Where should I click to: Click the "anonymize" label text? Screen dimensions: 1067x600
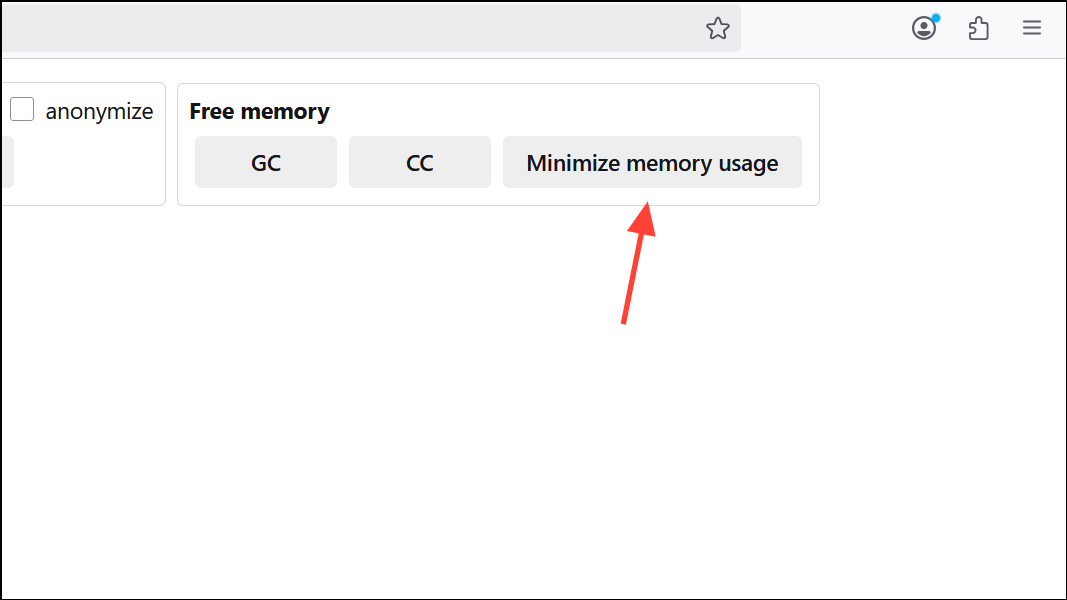99,111
